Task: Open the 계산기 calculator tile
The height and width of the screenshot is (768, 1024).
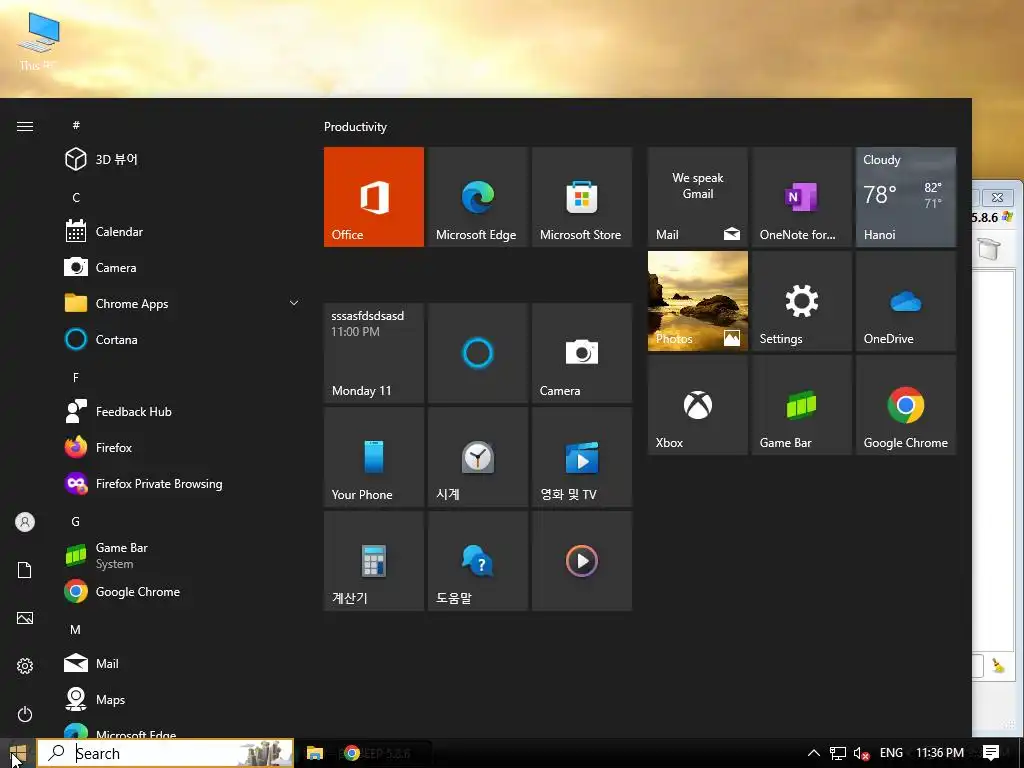Action: click(374, 560)
